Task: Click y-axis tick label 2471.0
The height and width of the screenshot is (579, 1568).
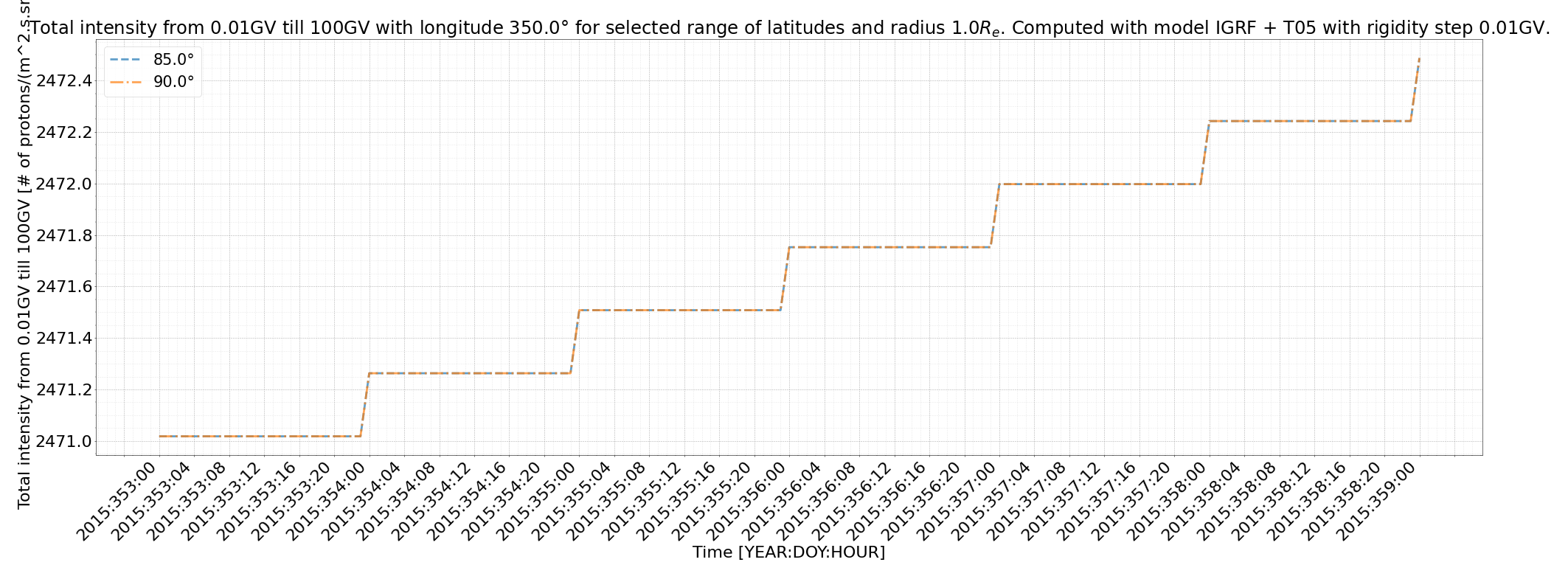Action: click(65, 441)
